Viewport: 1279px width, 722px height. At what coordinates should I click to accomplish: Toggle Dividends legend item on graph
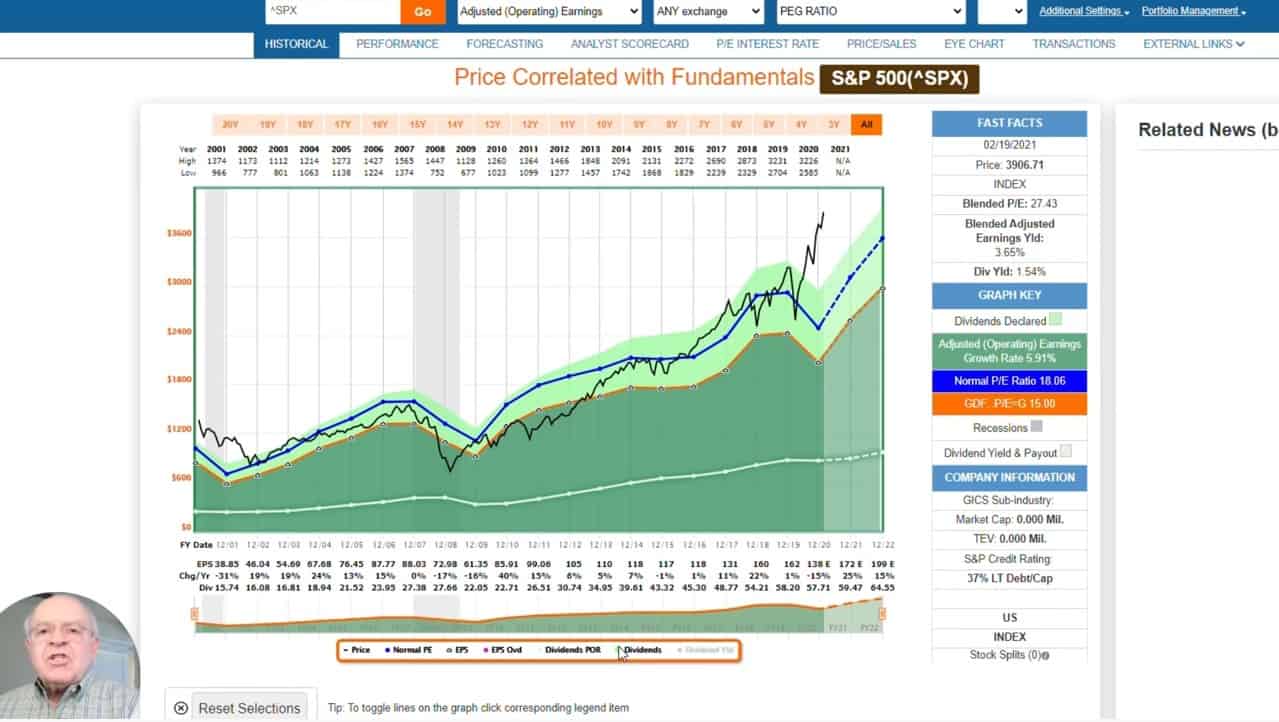pos(642,650)
